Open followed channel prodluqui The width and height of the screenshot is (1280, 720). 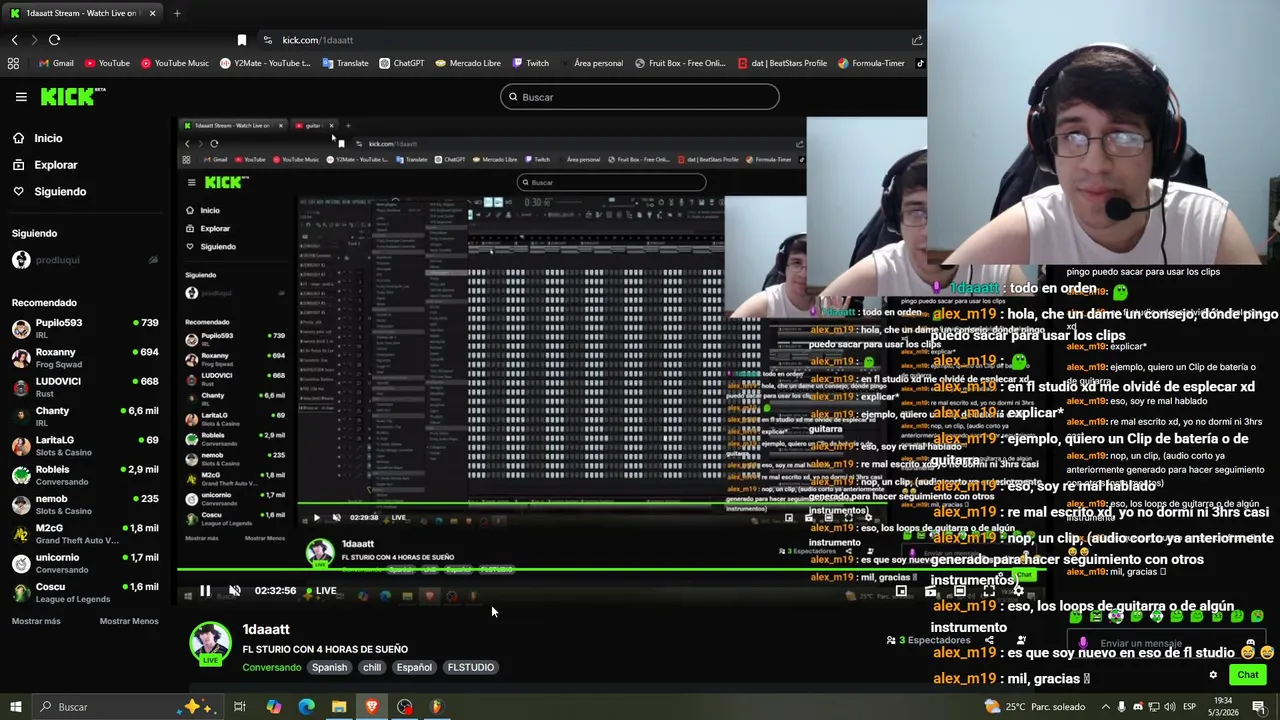coord(85,260)
